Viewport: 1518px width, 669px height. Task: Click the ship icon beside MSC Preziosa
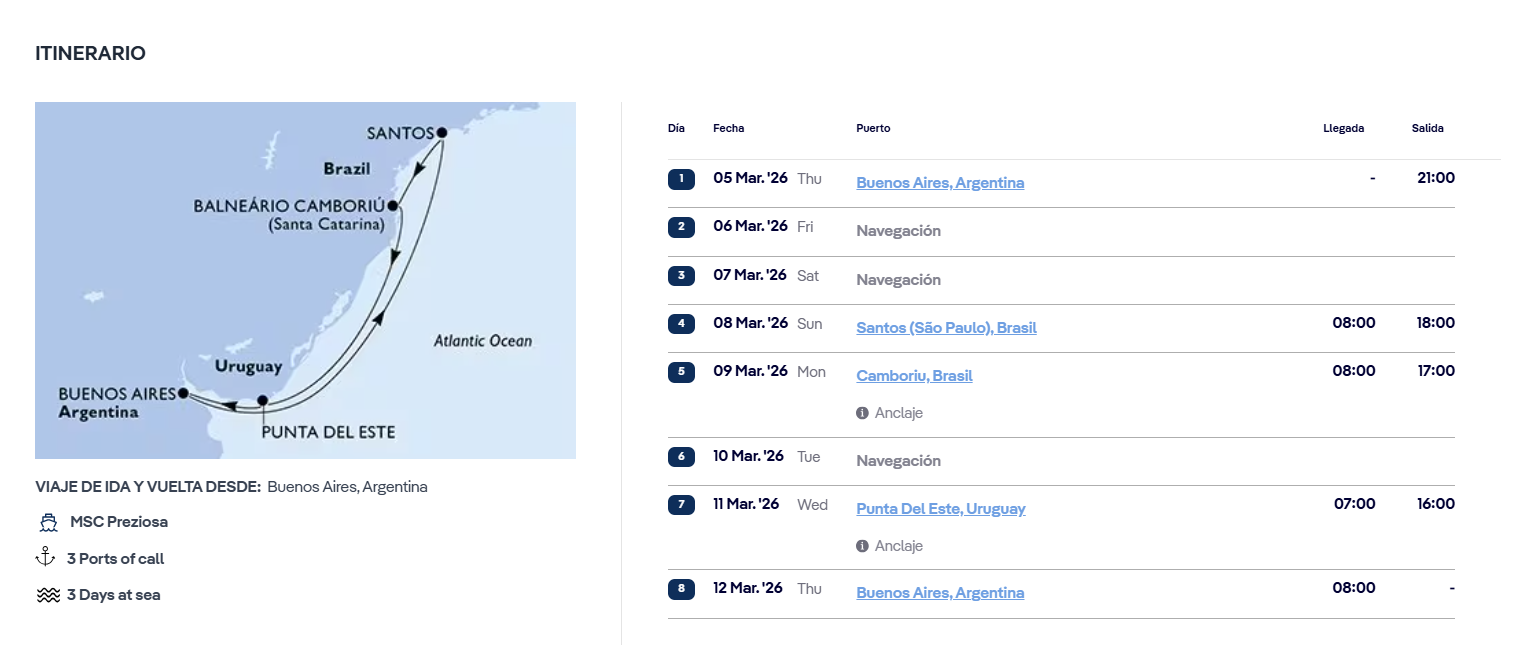click(48, 522)
